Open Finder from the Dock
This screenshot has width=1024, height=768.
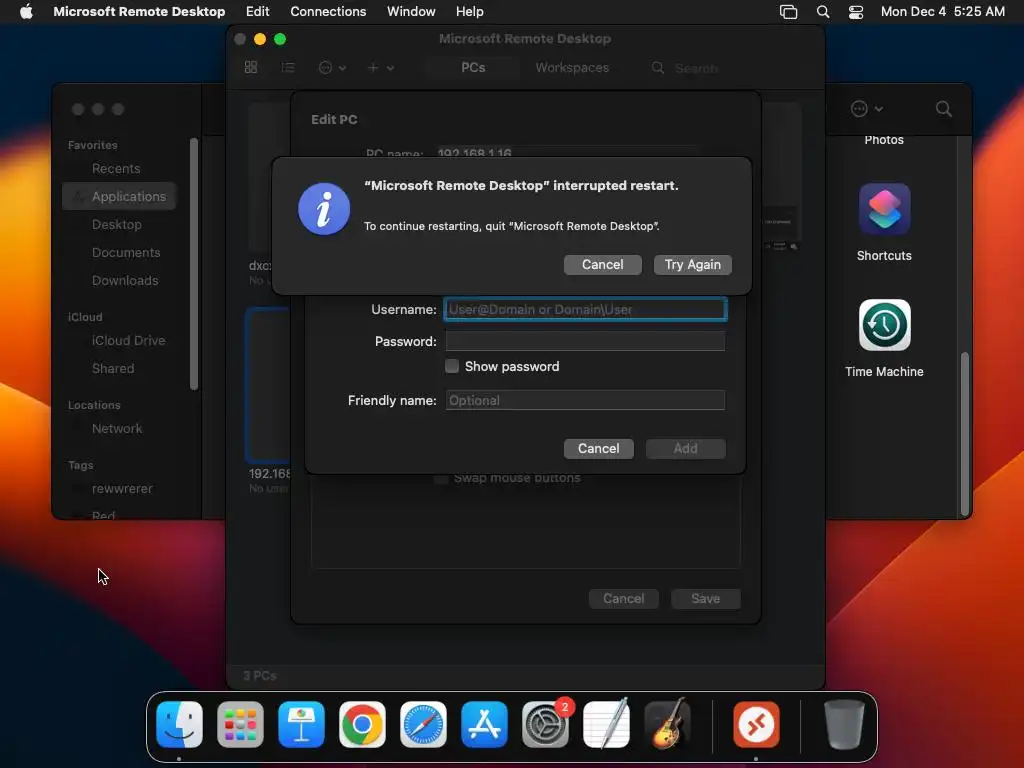[180, 724]
